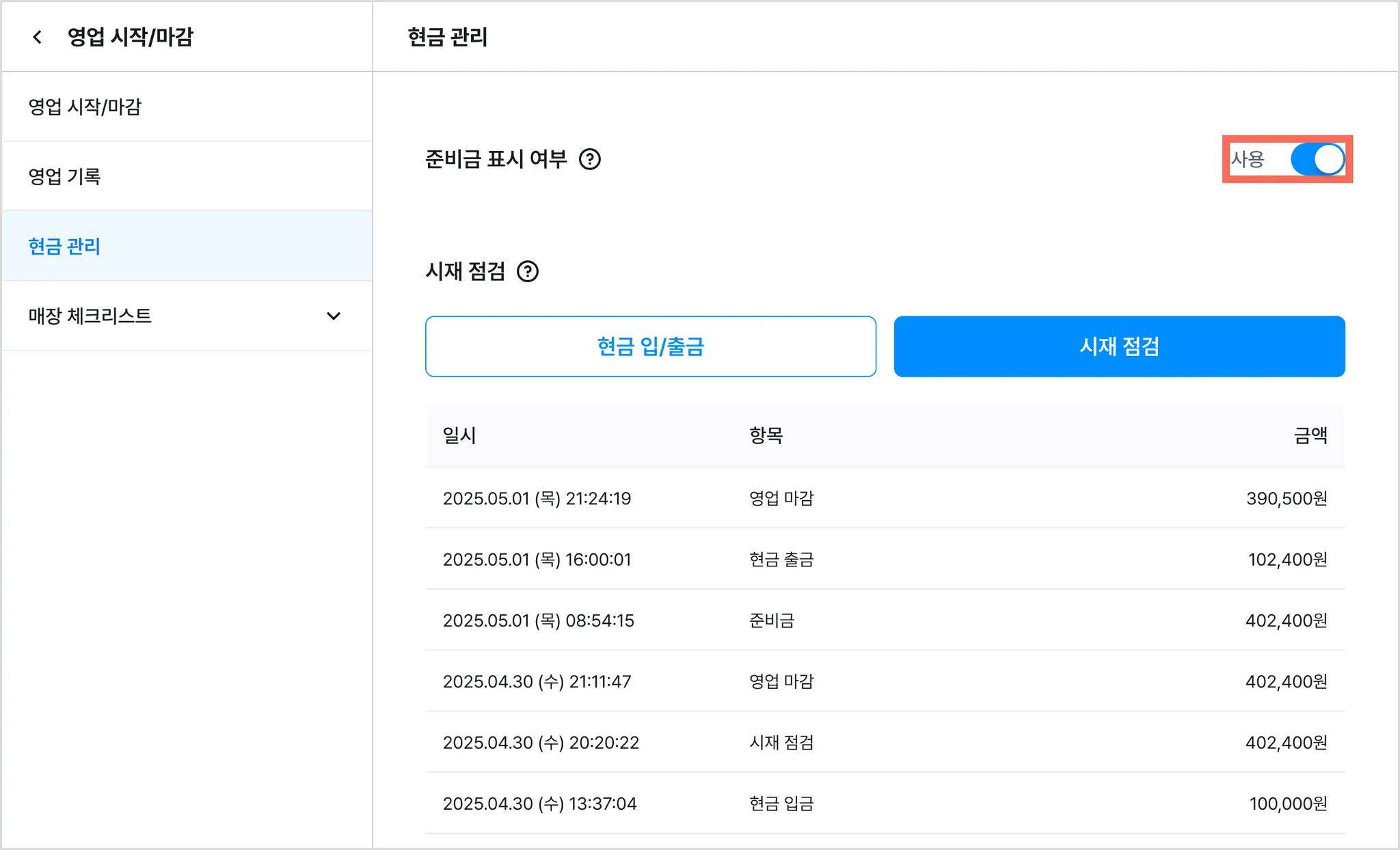The width and height of the screenshot is (1400, 850).
Task: Click help icon beside 시재 점검 heading
Action: point(527,271)
